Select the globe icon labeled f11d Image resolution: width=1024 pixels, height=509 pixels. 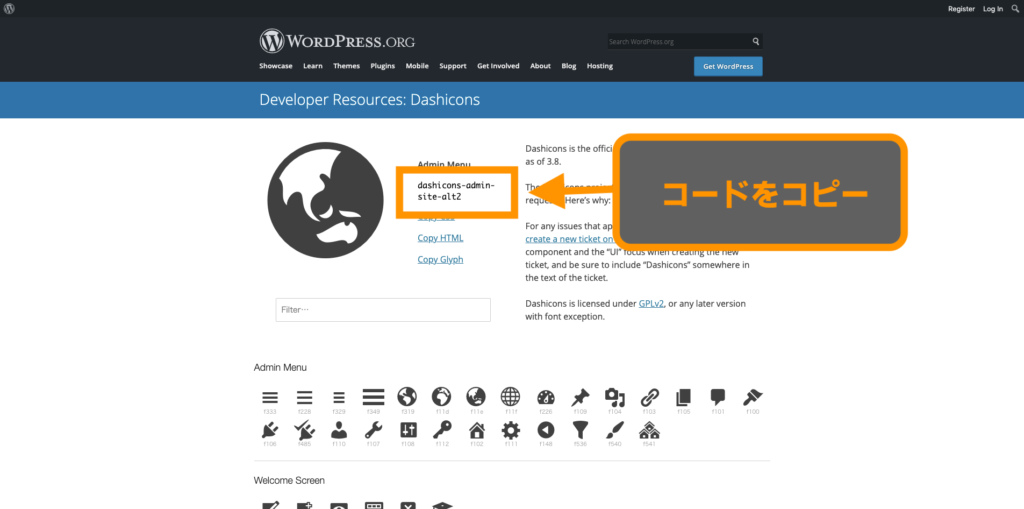441,397
